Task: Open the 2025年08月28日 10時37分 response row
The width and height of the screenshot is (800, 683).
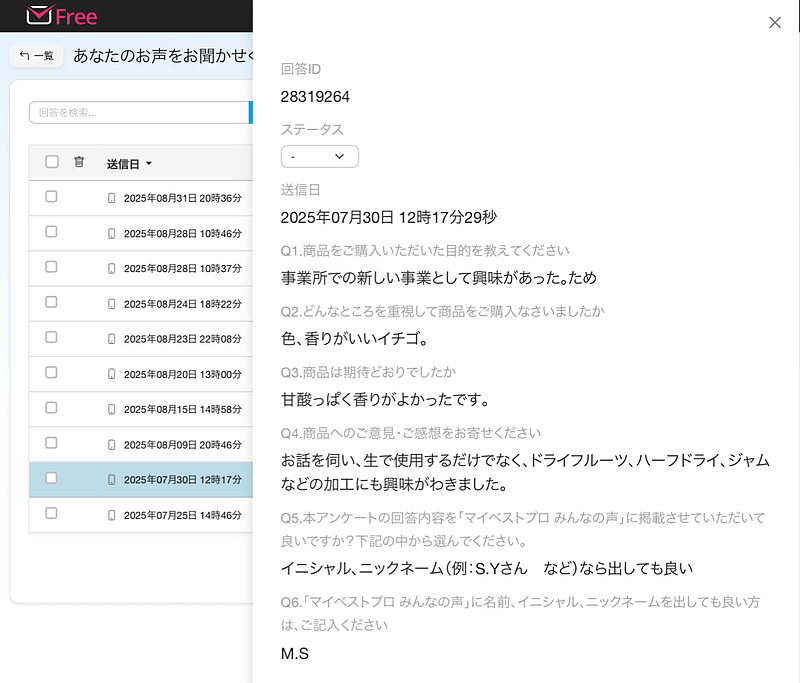Action: (x=182, y=268)
